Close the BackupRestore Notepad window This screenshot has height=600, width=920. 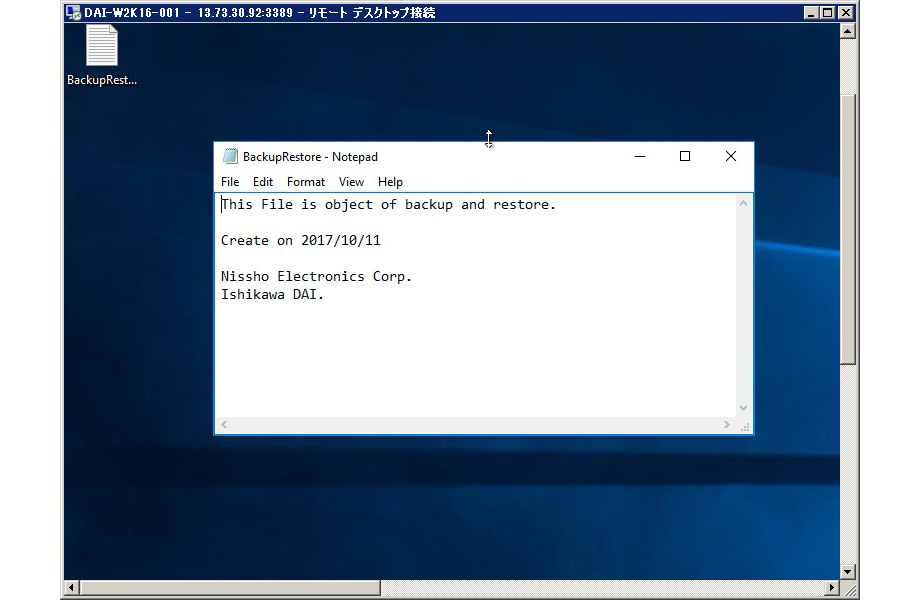point(730,156)
